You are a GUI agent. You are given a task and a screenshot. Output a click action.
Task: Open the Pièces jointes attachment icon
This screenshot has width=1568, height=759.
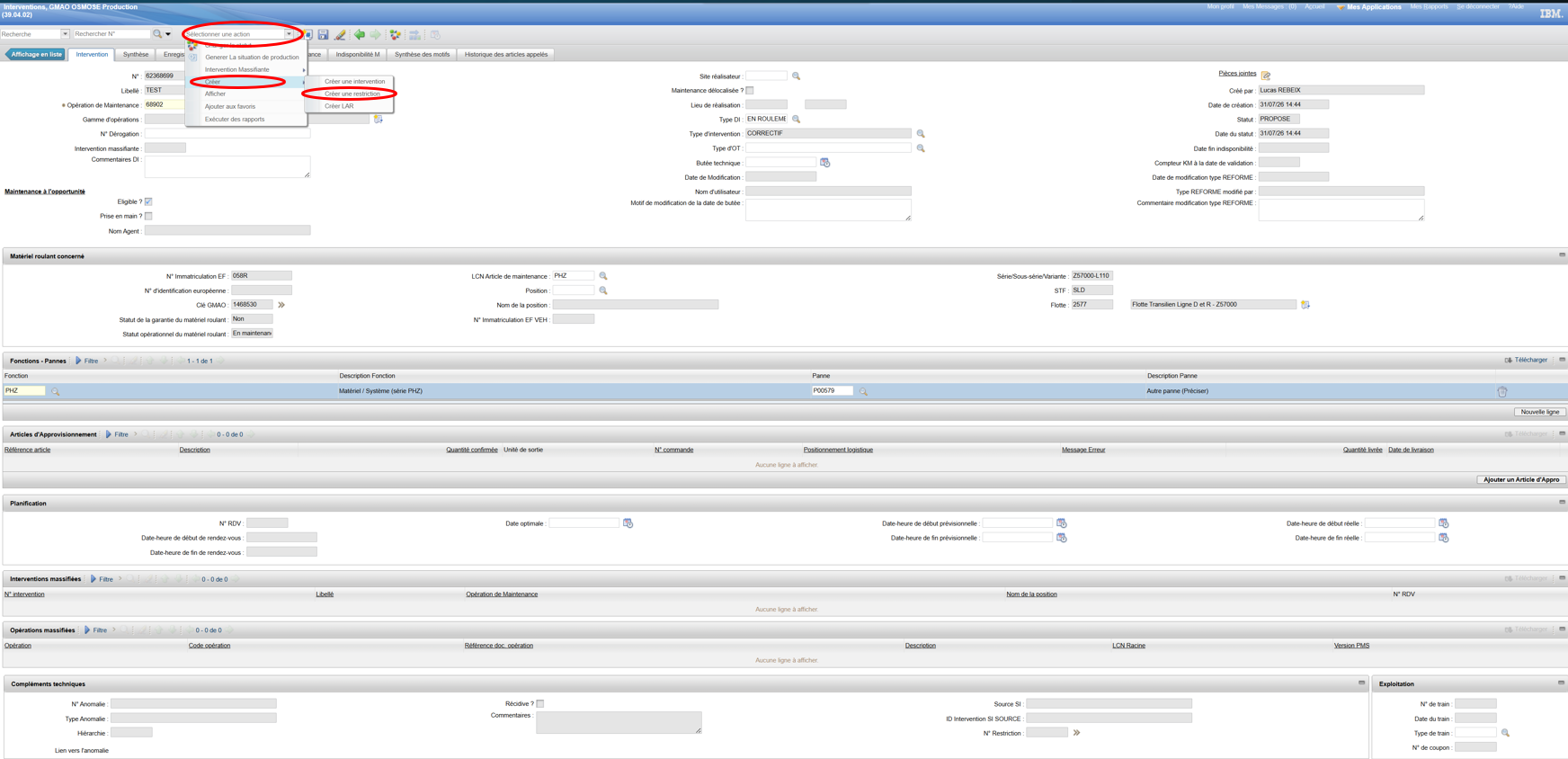point(1266,75)
